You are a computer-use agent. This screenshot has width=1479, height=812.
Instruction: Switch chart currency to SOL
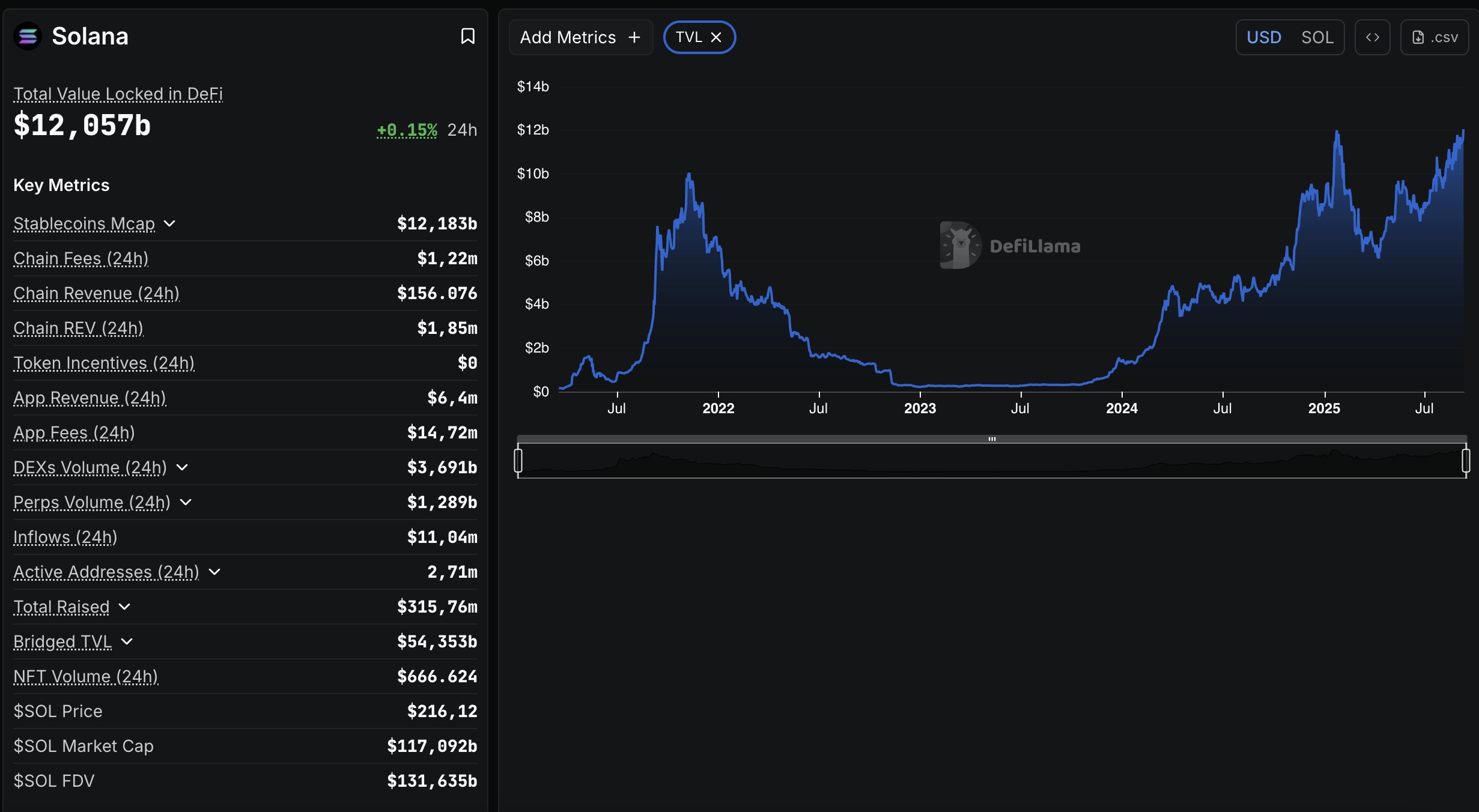1317,37
